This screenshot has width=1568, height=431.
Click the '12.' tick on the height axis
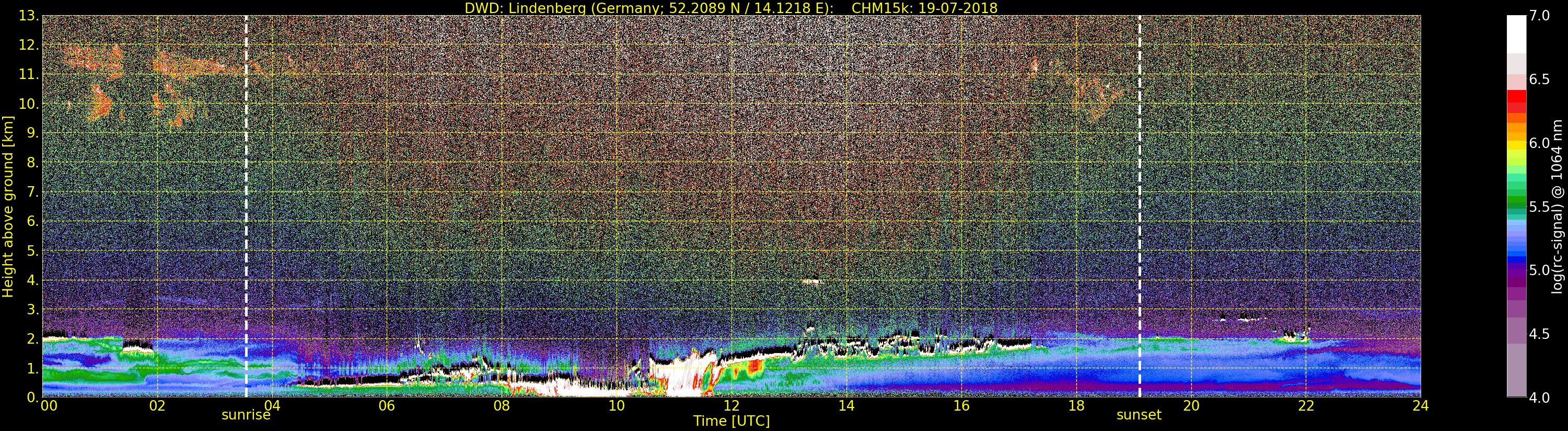pos(29,45)
